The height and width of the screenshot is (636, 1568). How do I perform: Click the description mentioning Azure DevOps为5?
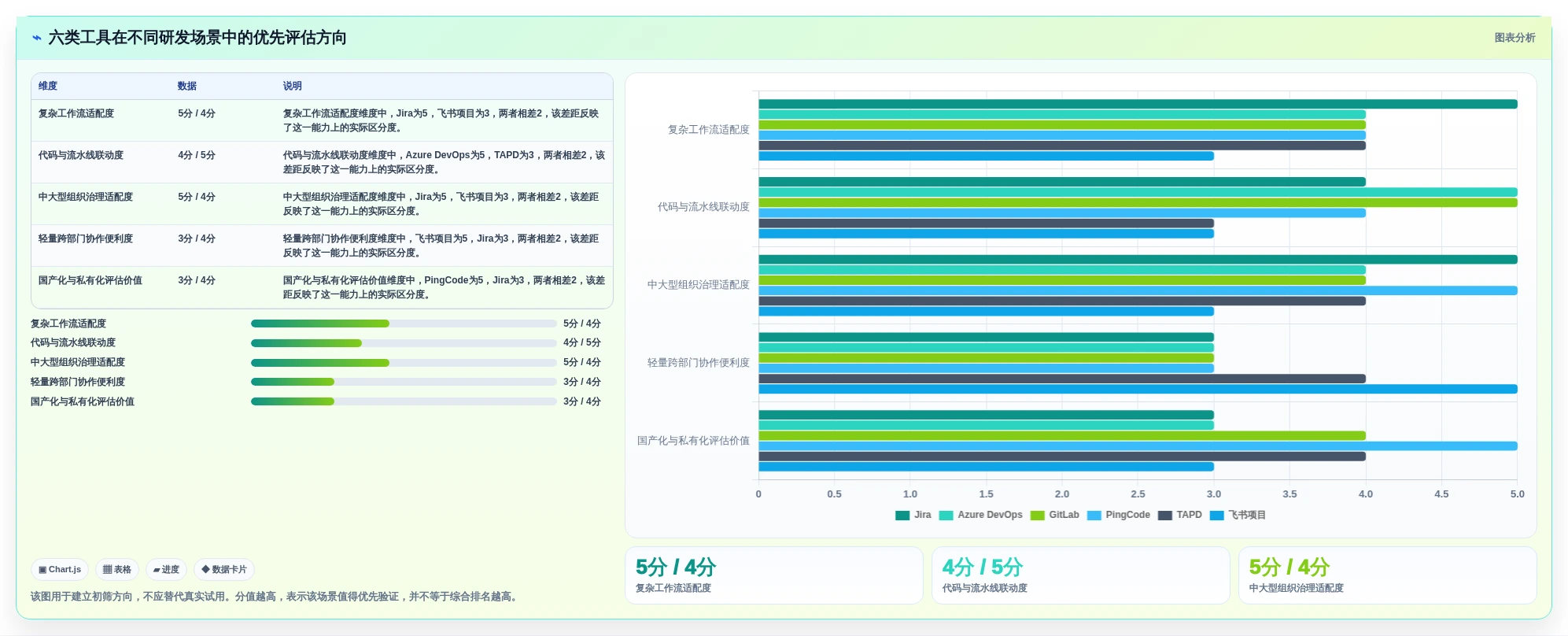[444, 162]
